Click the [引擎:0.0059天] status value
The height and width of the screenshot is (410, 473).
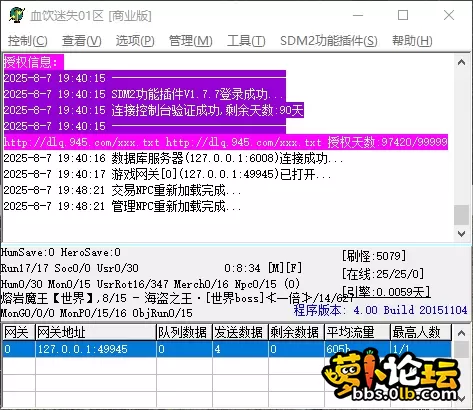click(x=386, y=292)
